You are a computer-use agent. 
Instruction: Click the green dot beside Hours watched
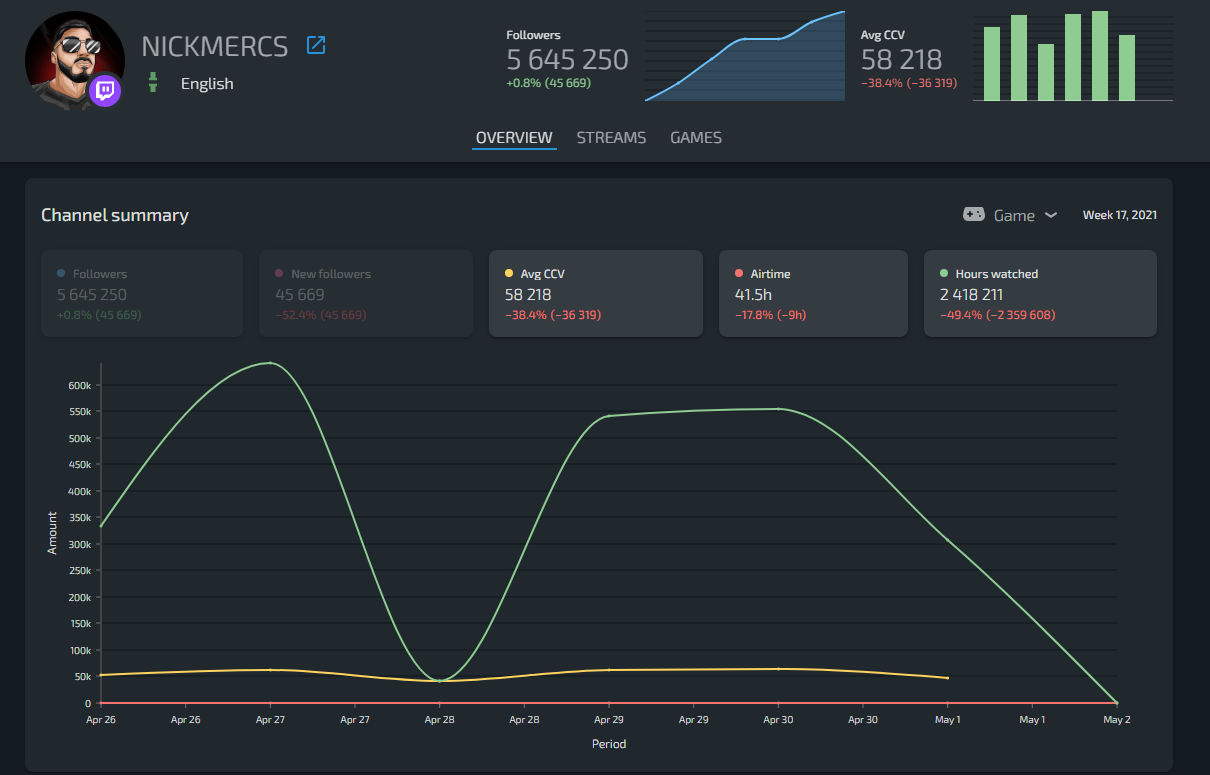pyautogui.click(x=944, y=273)
